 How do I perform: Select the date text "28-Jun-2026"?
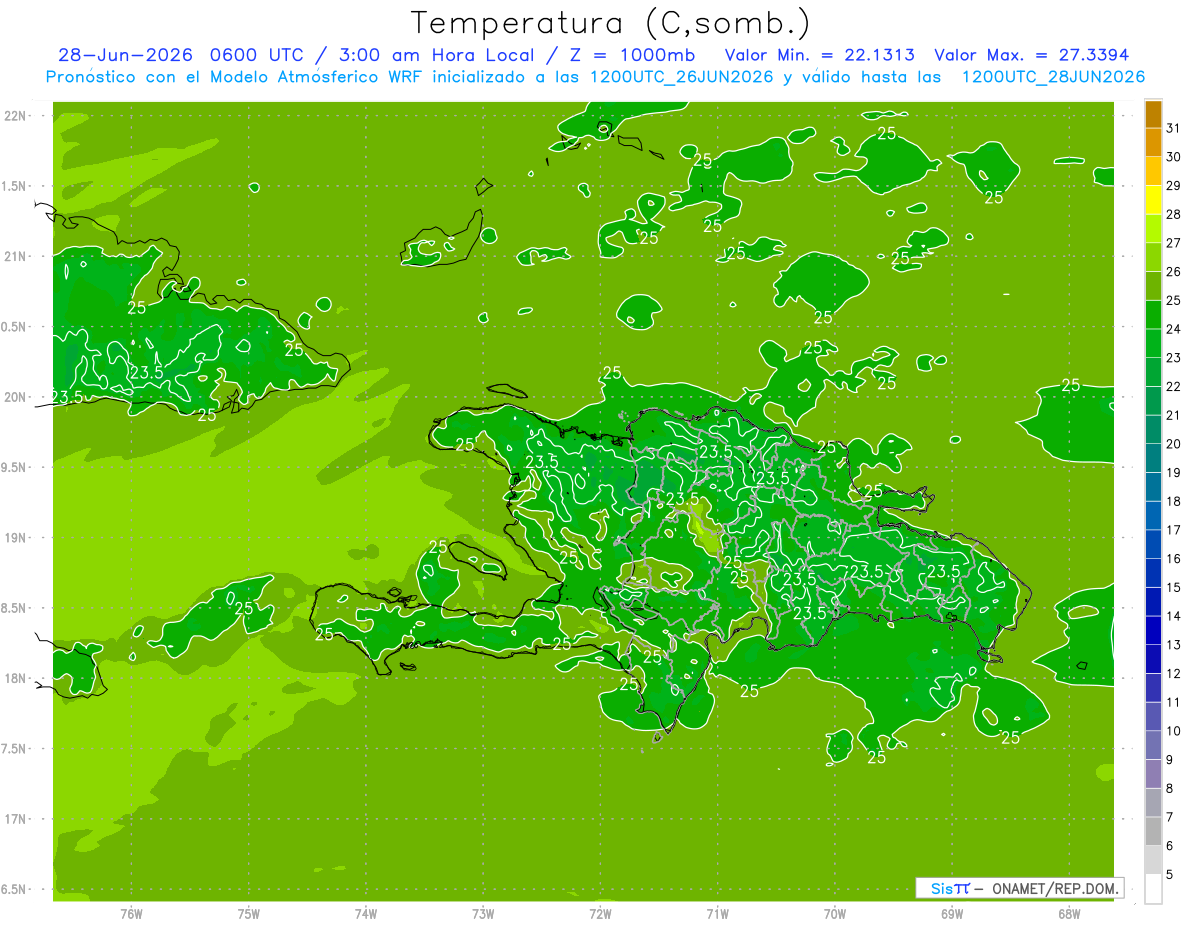[x=126, y=55]
